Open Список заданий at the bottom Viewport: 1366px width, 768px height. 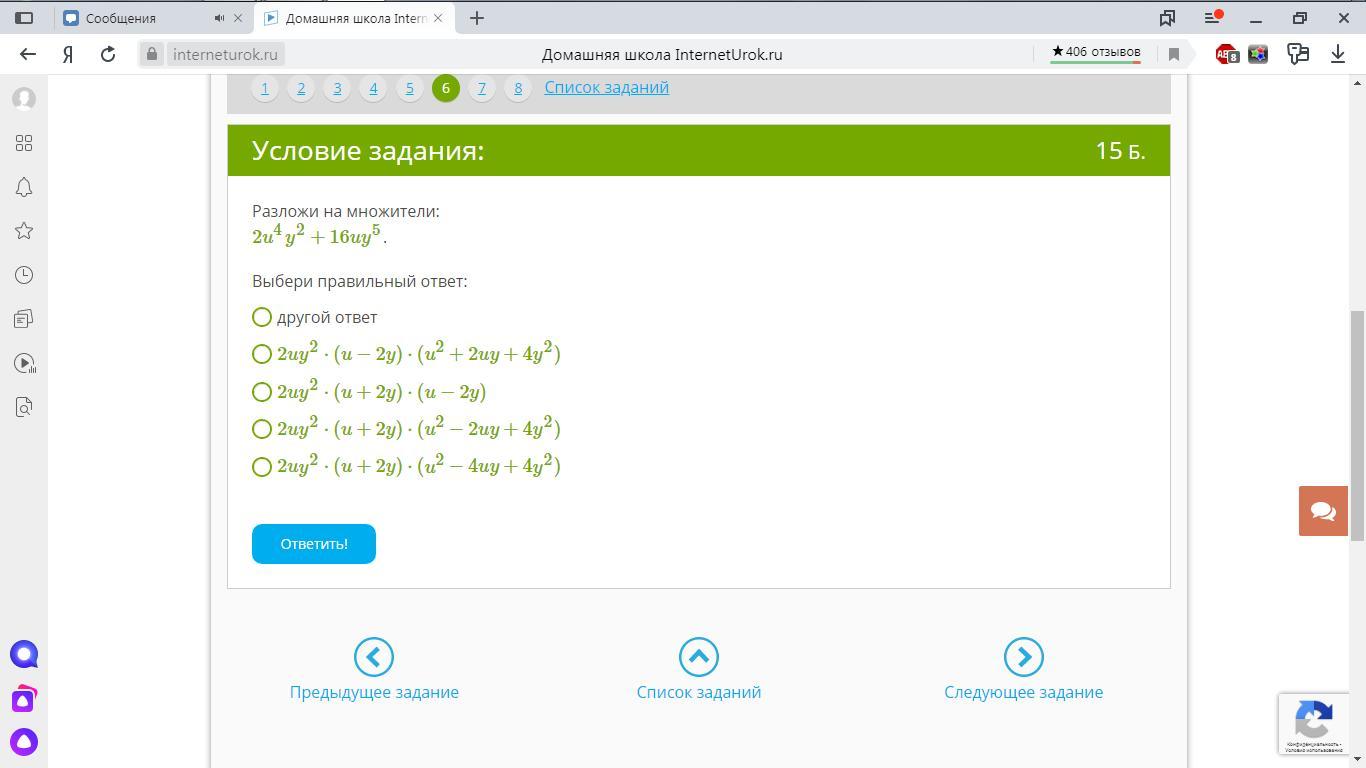click(x=699, y=669)
